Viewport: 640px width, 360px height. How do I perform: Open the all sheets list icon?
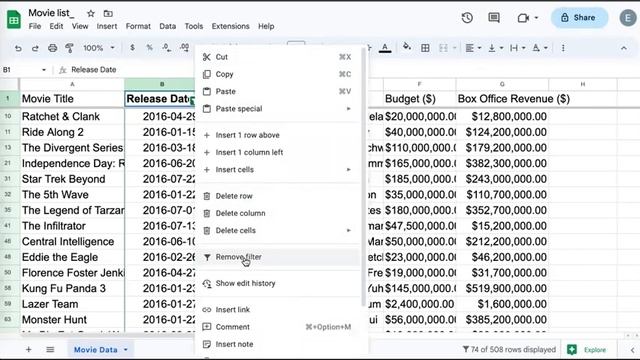point(50,349)
